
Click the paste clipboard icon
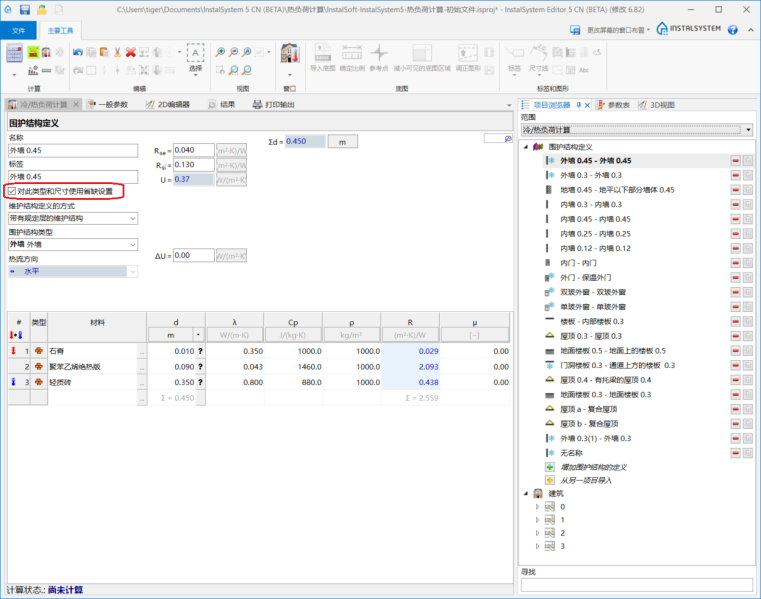pos(104,52)
